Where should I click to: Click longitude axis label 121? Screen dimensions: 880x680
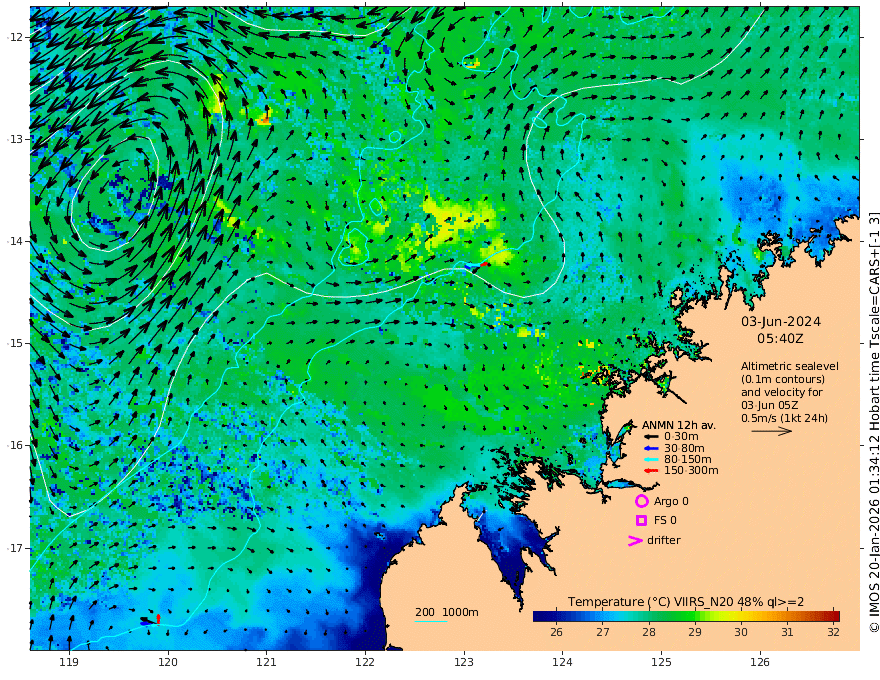[x=266, y=662]
